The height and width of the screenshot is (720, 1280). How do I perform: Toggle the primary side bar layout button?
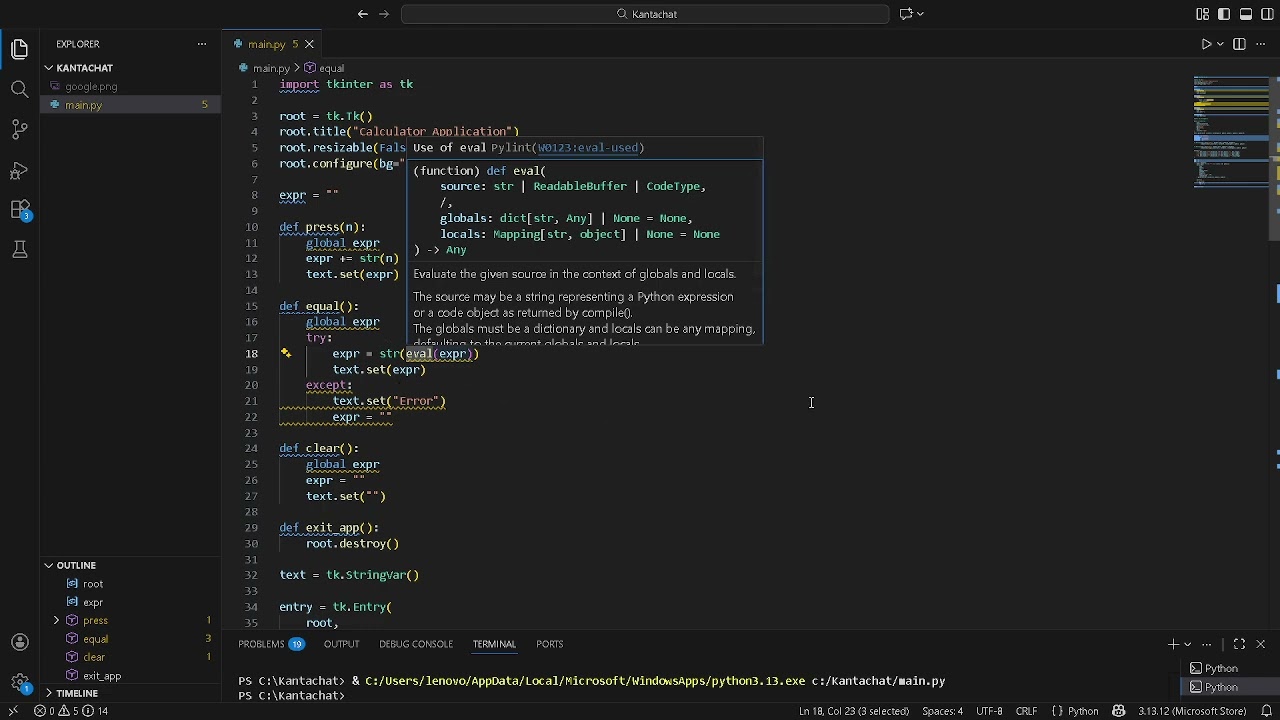(x=1224, y=14)
